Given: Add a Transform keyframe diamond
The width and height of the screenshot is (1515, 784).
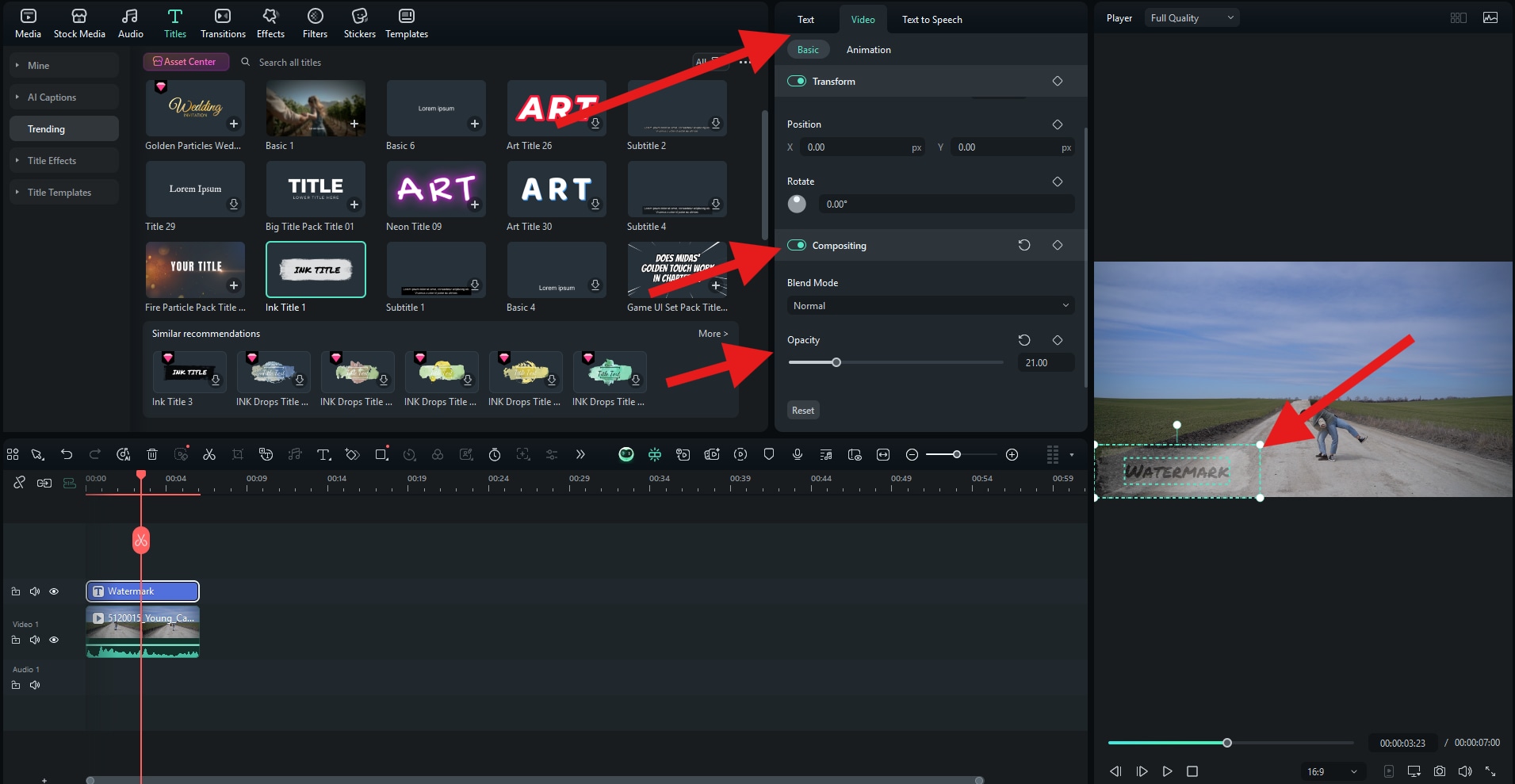Looking at the screenshot, I should (x=1057, y=81).
